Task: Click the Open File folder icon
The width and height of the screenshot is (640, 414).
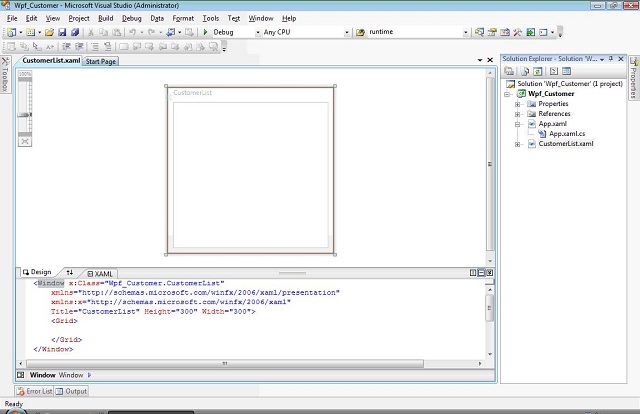Action: coord(49,32)
